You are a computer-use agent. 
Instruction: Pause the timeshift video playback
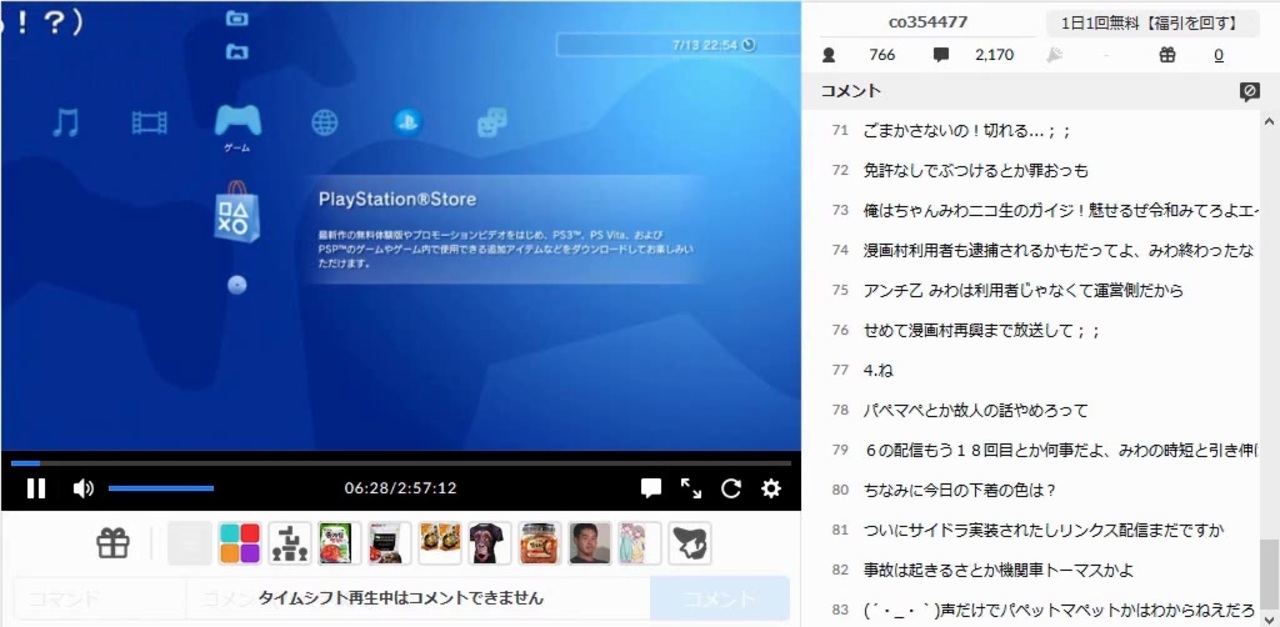click(36, 488)
